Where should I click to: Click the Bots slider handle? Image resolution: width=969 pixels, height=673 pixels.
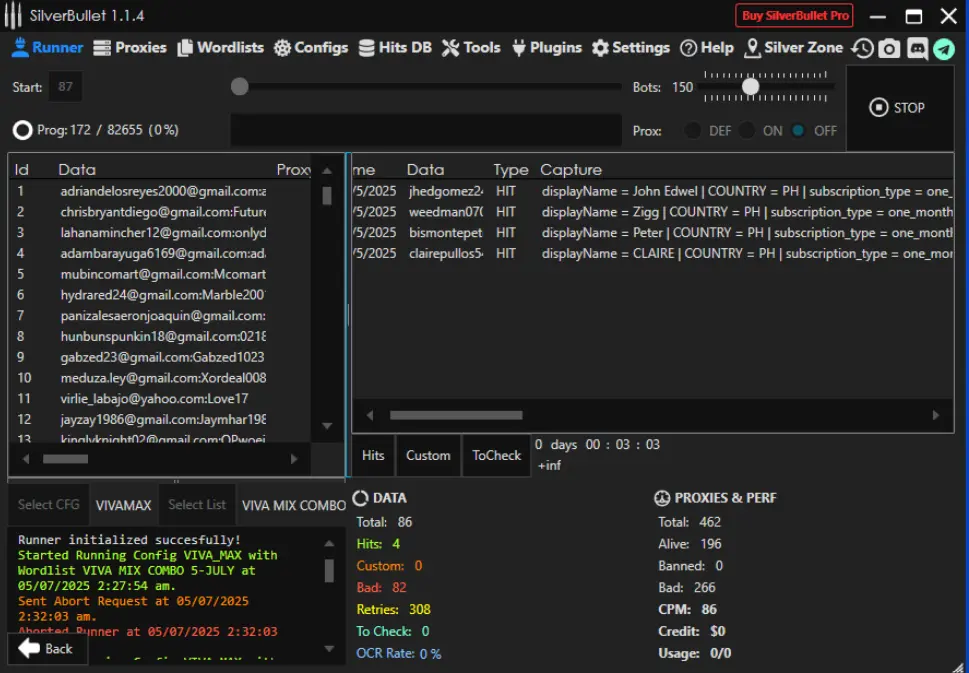(750, 87)
